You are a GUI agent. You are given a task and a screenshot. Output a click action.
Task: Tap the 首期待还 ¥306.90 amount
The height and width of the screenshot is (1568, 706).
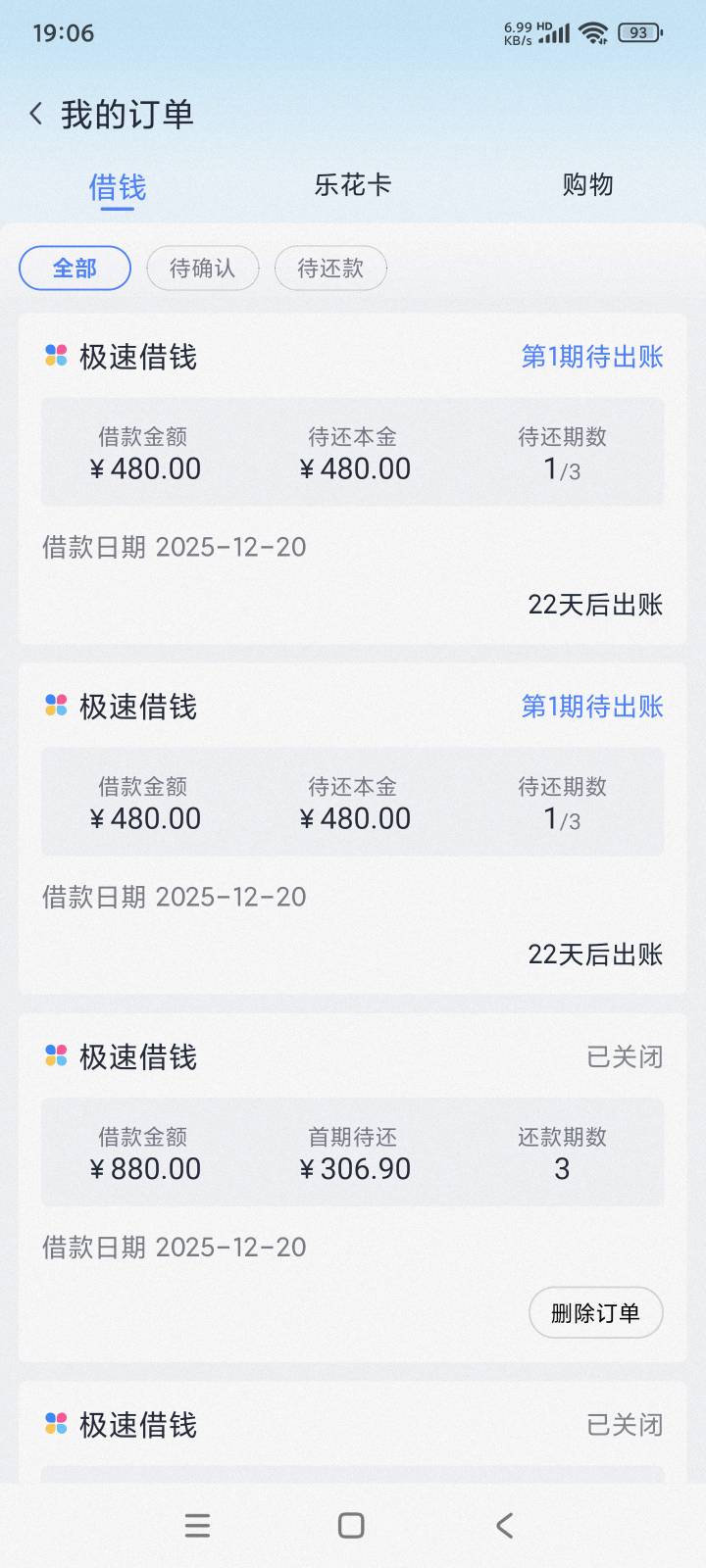pos(354,1168)
